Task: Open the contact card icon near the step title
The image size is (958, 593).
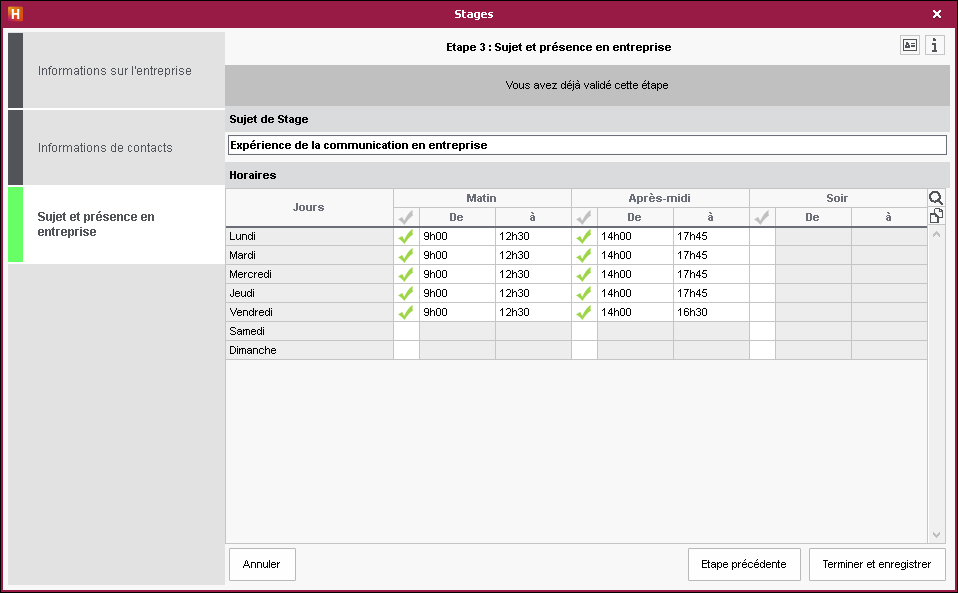Action: click(910, 45)
